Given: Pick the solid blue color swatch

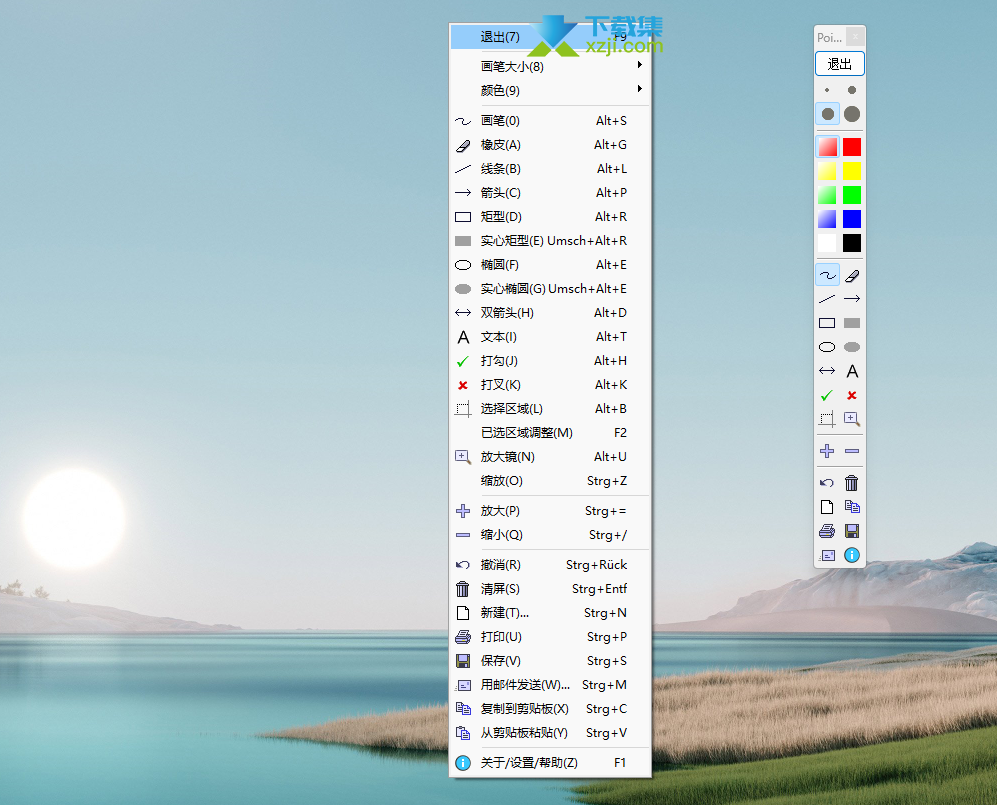Looking at the screenshot, I should coord(852,219).
